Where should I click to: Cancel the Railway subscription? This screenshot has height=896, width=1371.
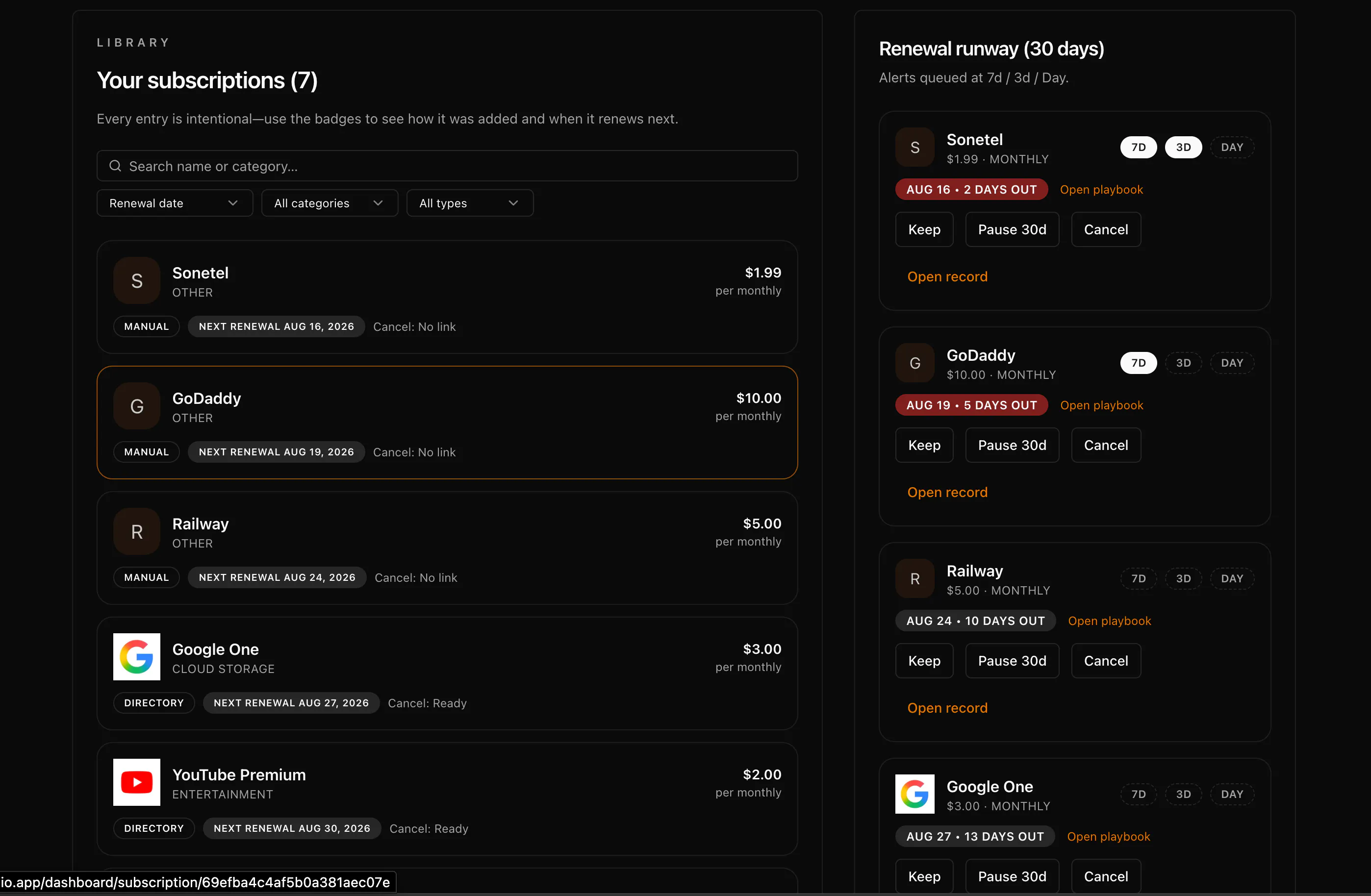(1106, 661)
